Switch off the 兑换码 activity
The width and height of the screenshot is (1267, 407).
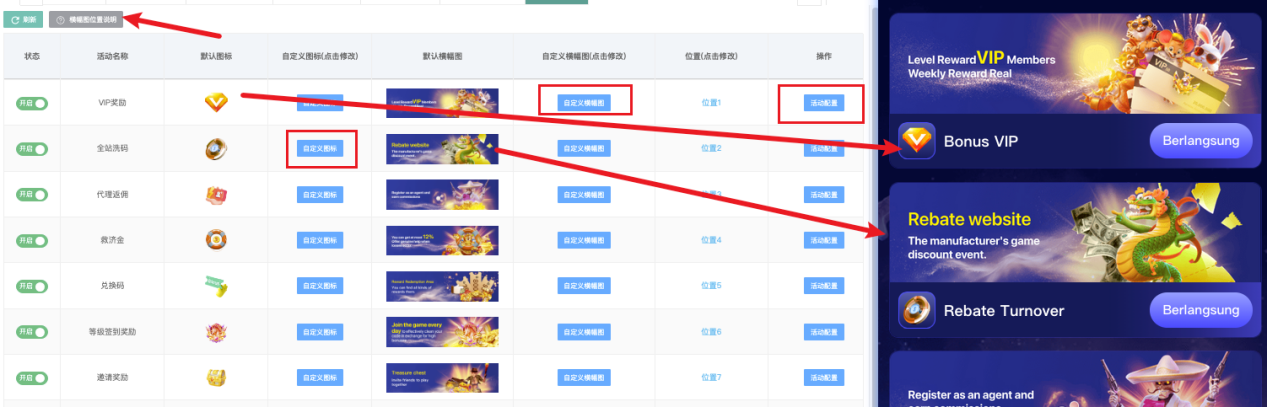click(32, 286)
